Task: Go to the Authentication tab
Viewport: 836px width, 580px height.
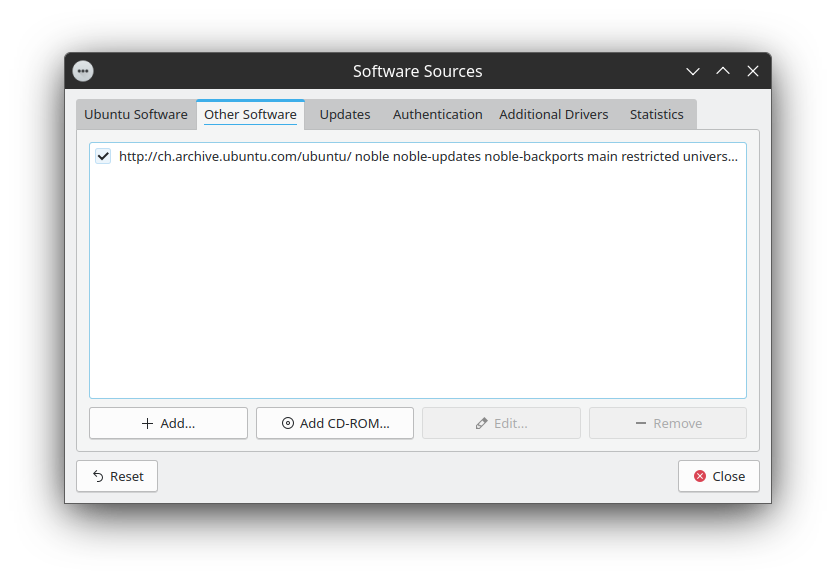Action: [437, 114]
